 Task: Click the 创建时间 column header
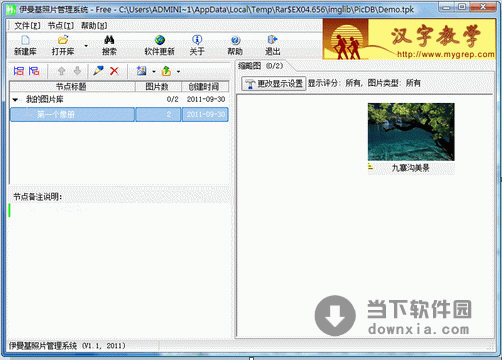[x=205, y=87]
